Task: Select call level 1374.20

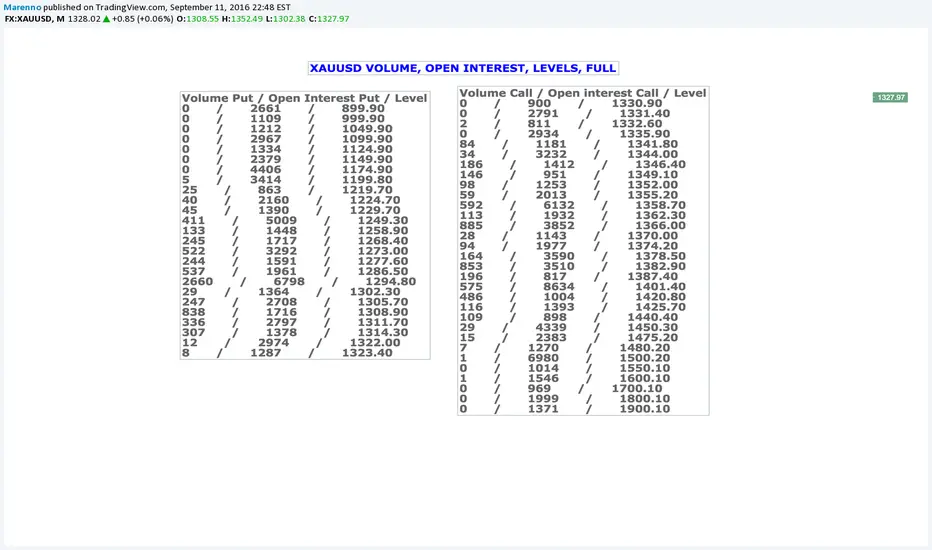Action: (653, 246)
